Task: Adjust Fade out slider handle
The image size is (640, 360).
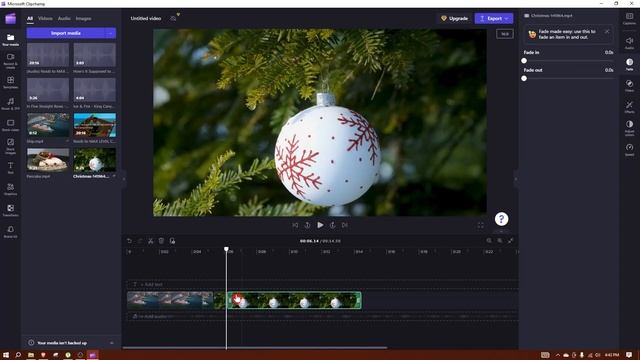Action: (x=524, y=78)
